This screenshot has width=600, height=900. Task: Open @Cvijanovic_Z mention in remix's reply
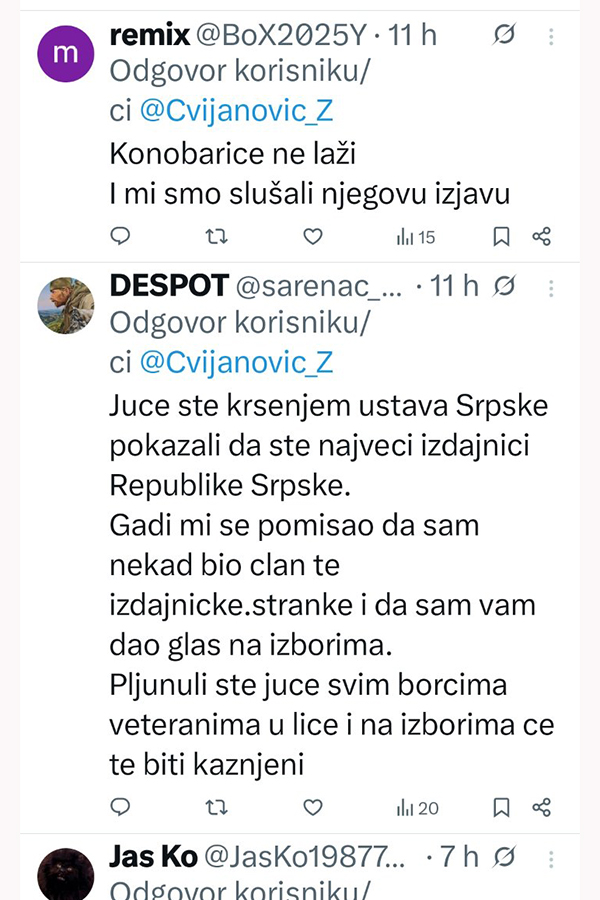coord(236,112)
